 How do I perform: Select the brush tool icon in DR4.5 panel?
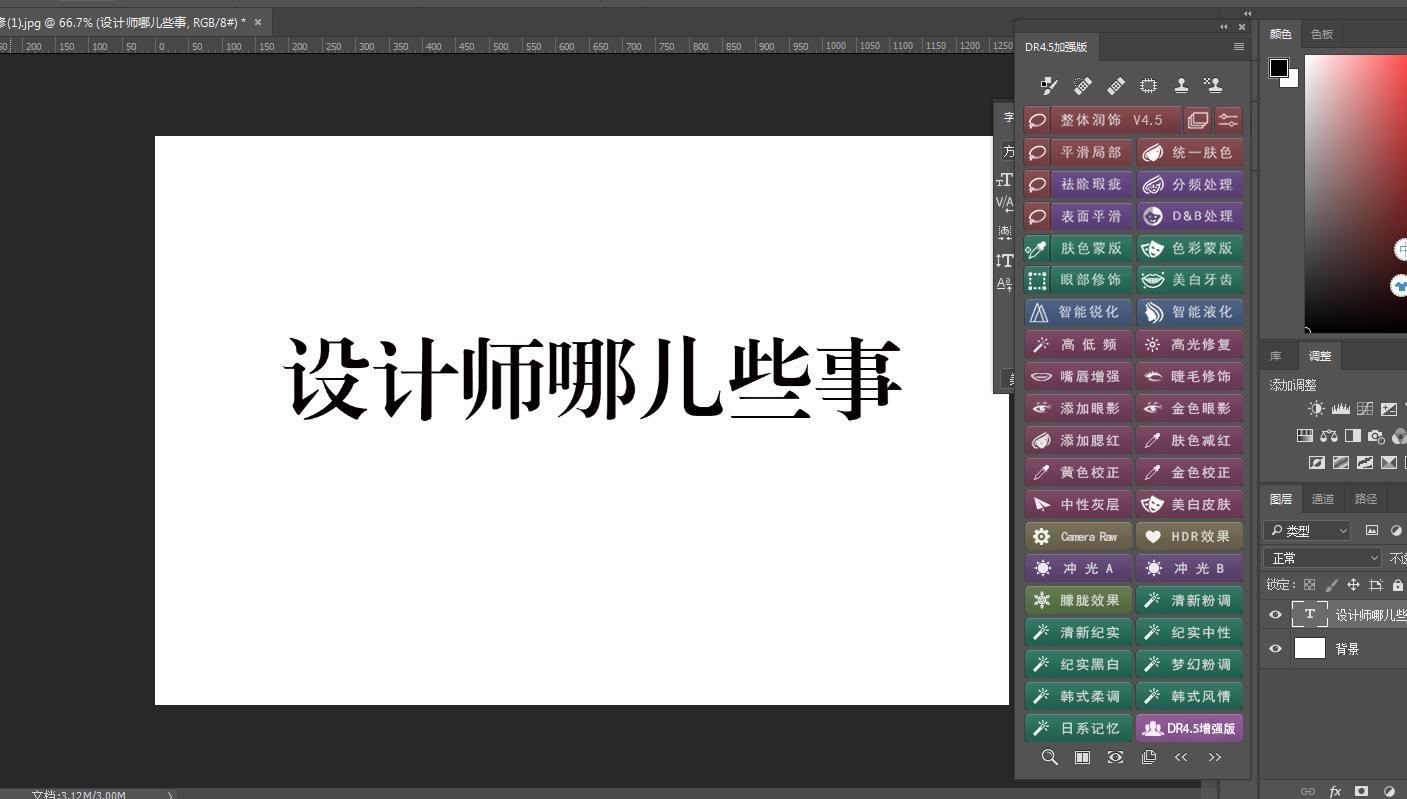coord(1048,85)
